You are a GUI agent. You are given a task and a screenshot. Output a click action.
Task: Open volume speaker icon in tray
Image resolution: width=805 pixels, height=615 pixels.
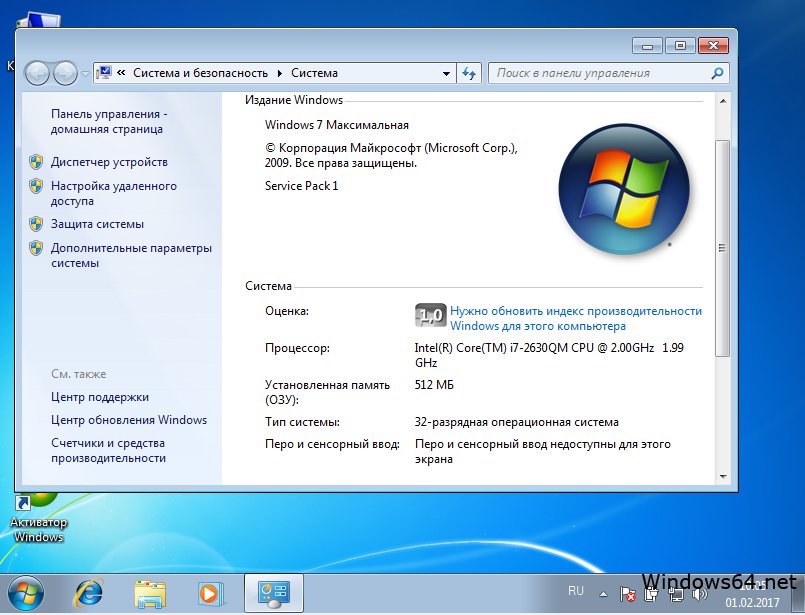[x=699, y=594]
